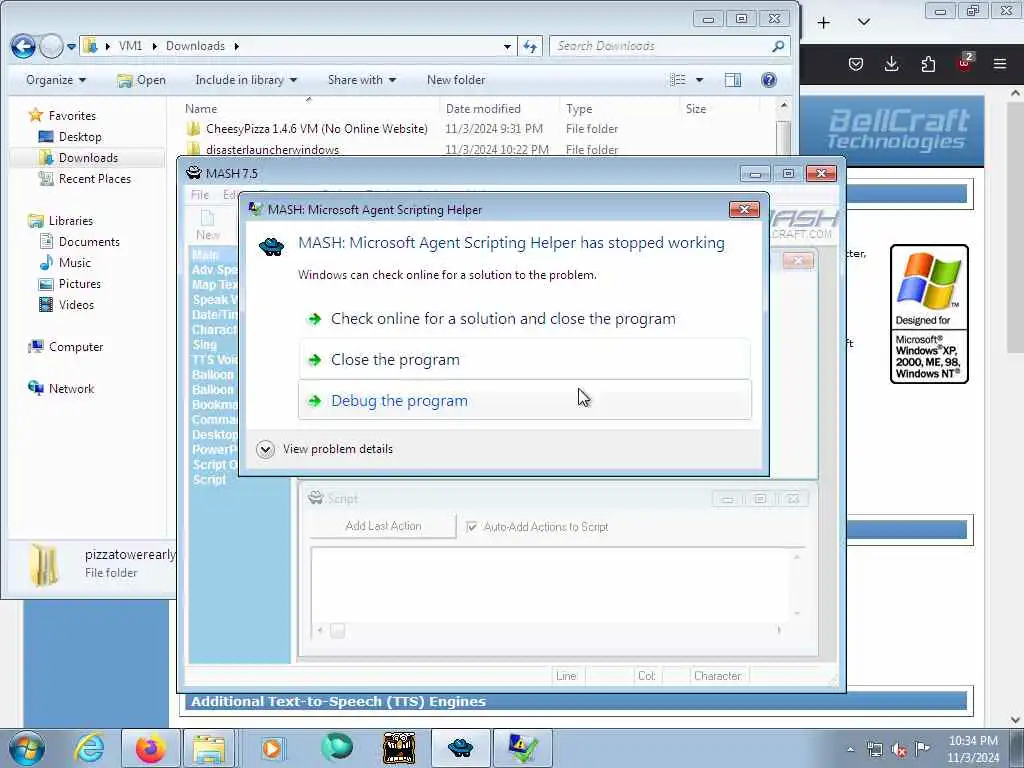Open the Organize menu in Explorer

56,80
